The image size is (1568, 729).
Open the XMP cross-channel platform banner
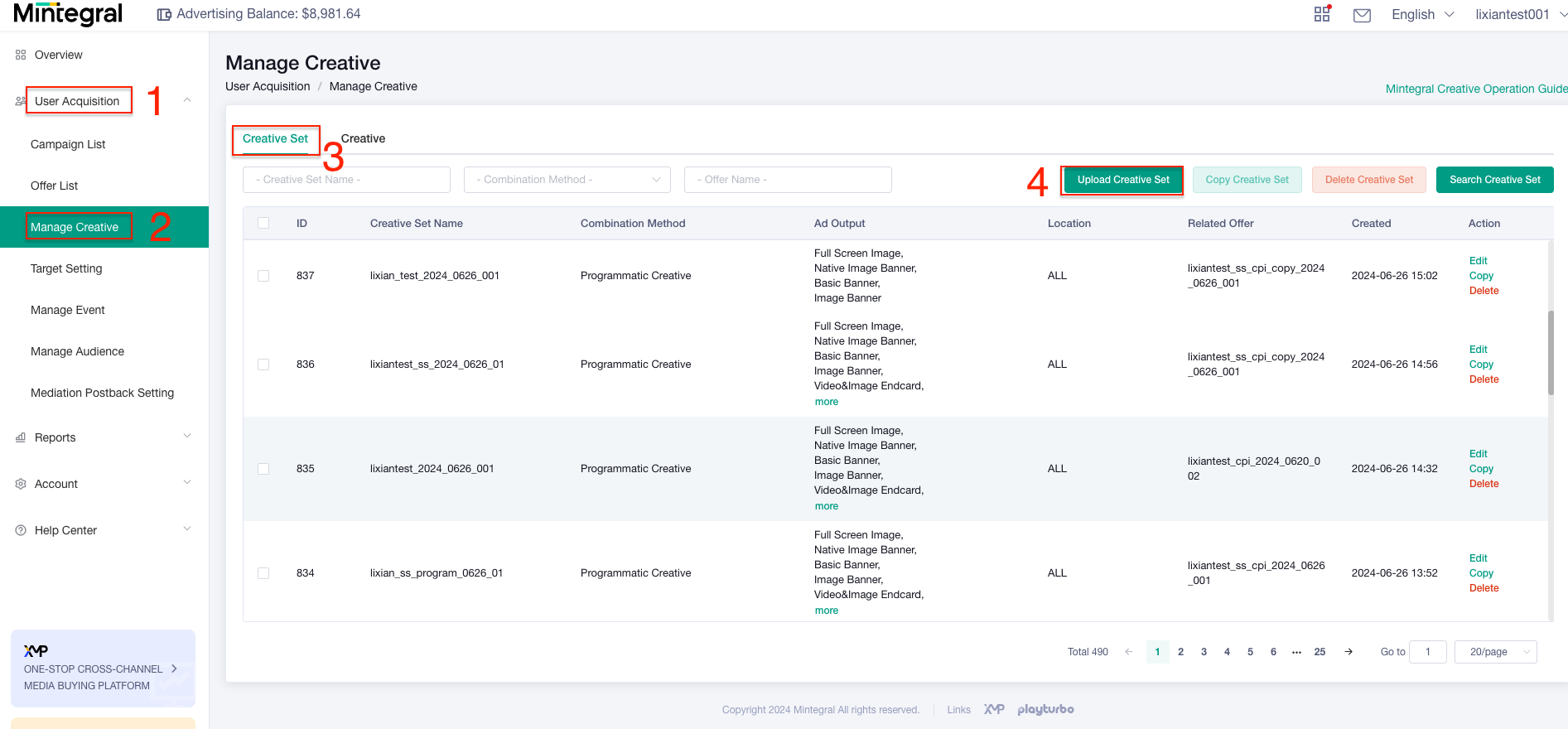pos(103,669)
